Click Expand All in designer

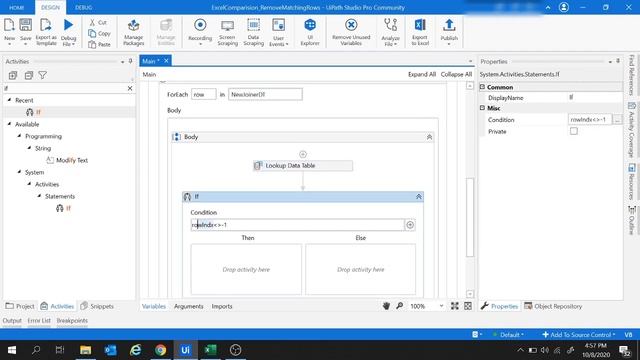point(422,74)
